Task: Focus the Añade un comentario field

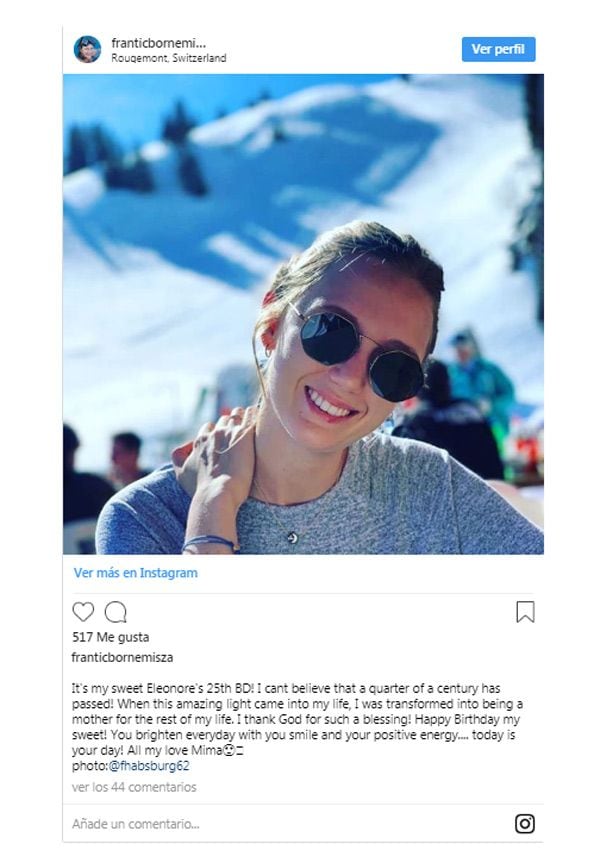Action: click(293, 824)
